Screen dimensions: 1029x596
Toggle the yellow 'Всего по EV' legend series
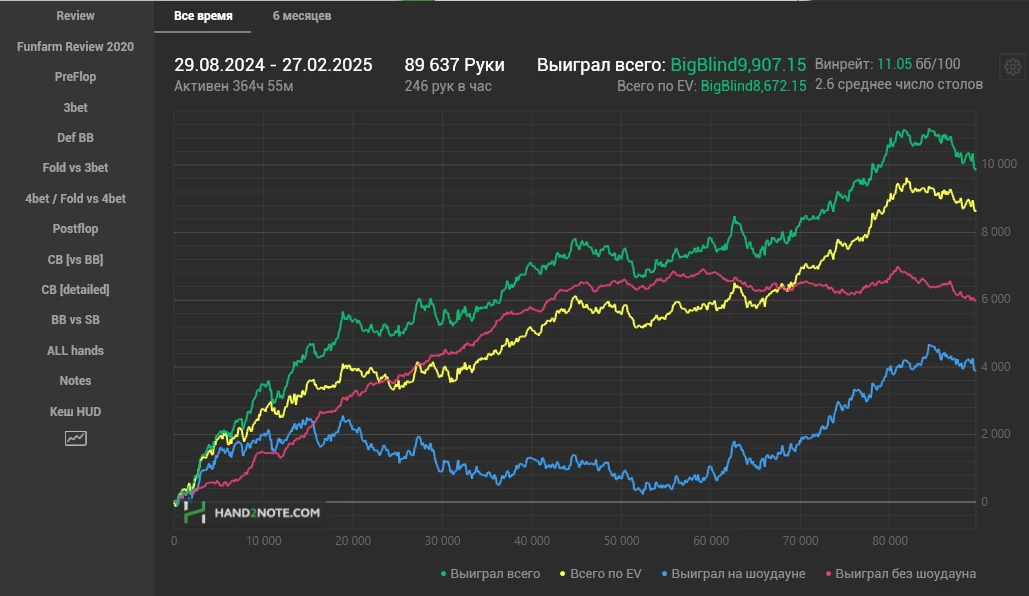[600, 573]
